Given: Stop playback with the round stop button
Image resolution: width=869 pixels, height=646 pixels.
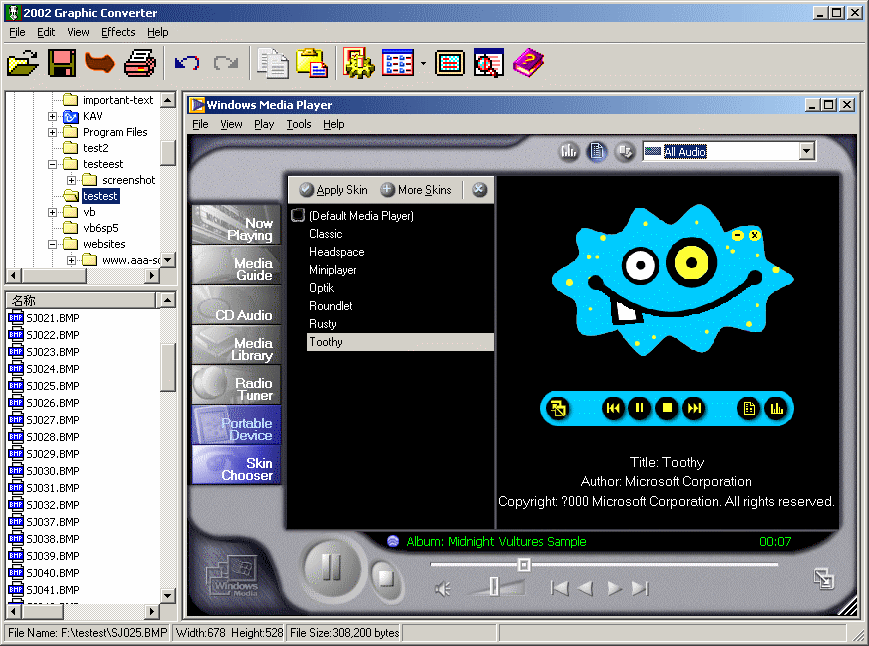Looking at the screenshot, I should pyautogui.click(x=386, y=578).
